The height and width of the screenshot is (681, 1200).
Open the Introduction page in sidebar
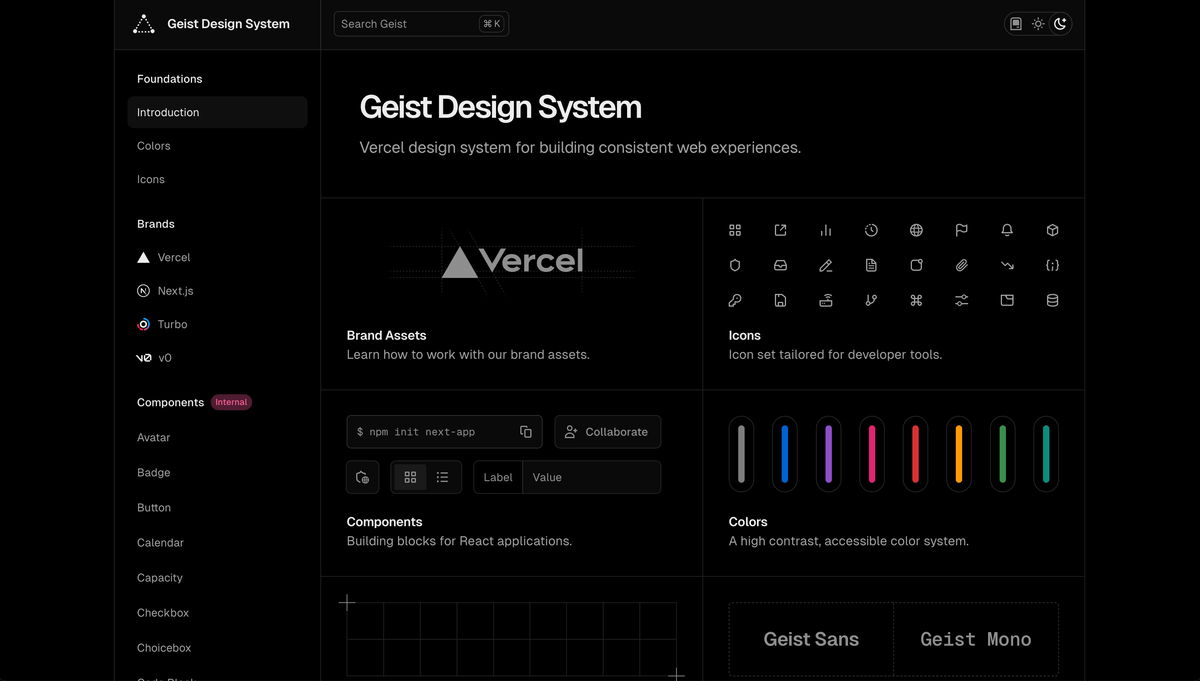click(x=217, y=112)
